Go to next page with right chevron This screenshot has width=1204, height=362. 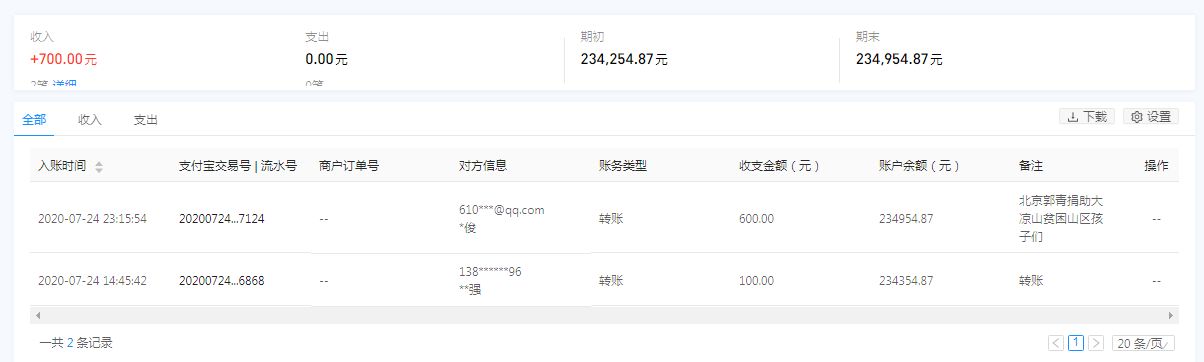pyautogui.click(x=1096, y=343)
